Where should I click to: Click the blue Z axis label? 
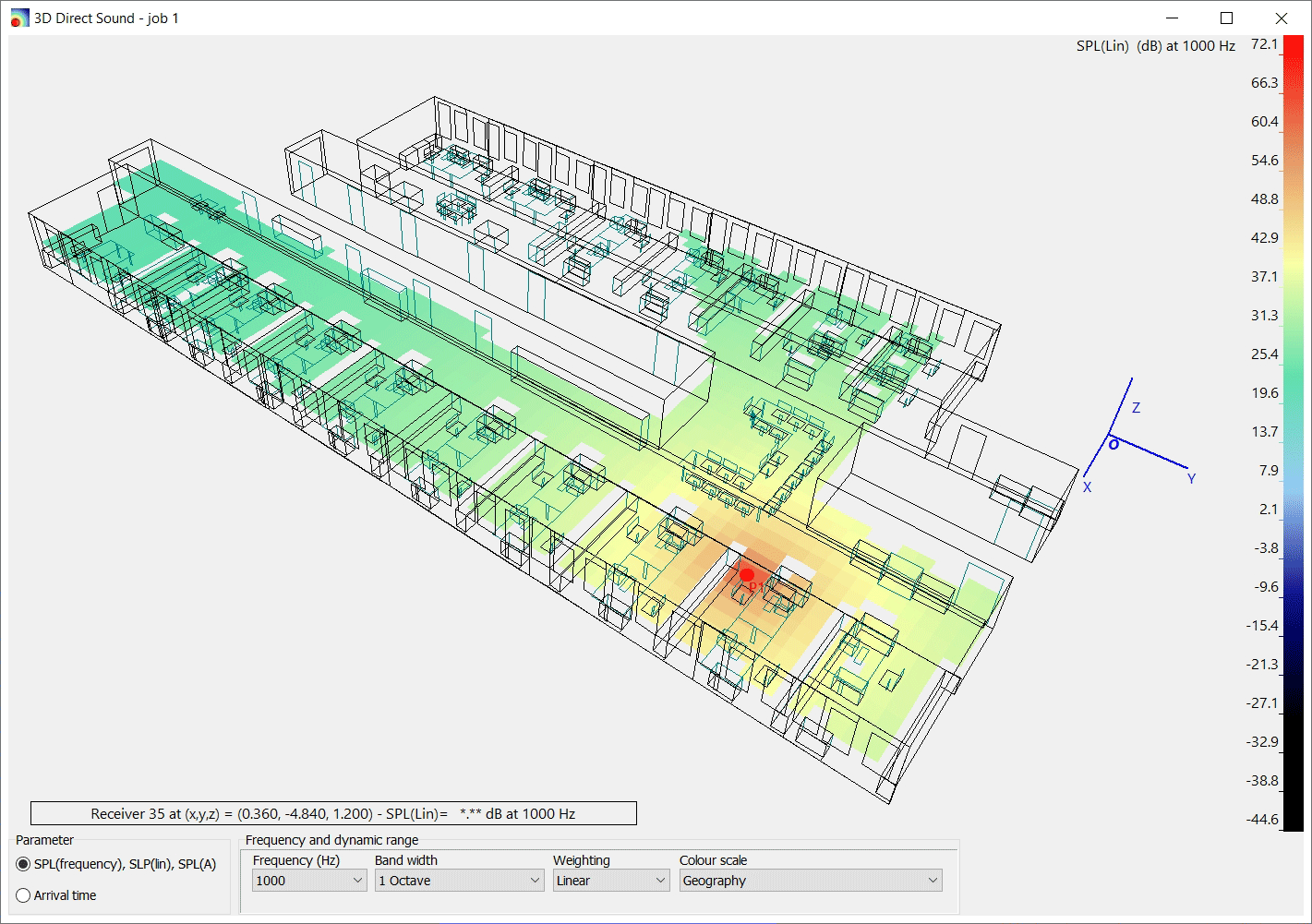click(x=1136, y=408)
